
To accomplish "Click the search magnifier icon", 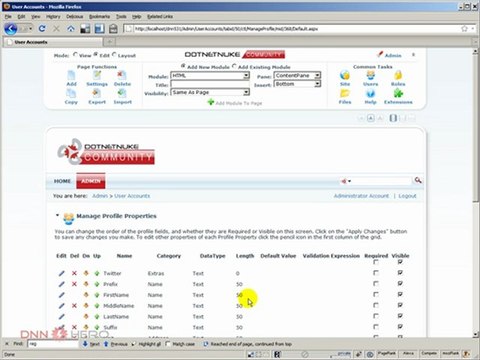I will tap(418, 180).
